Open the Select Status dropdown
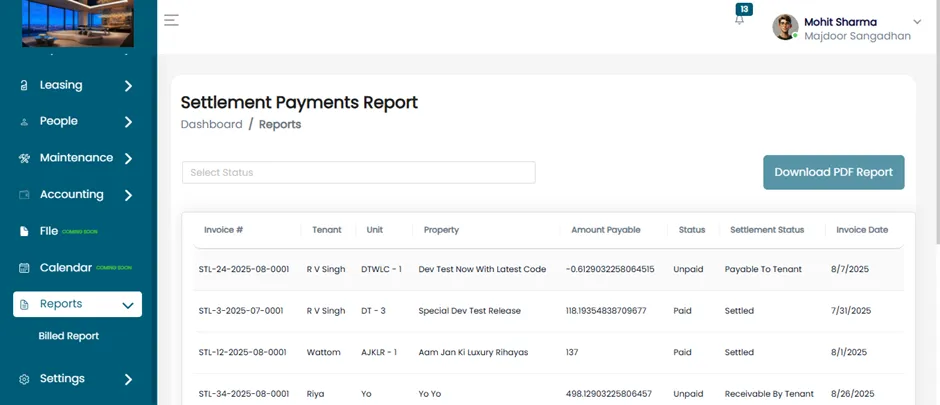Screen dimensions: 940x405 (x=358, y=173)
